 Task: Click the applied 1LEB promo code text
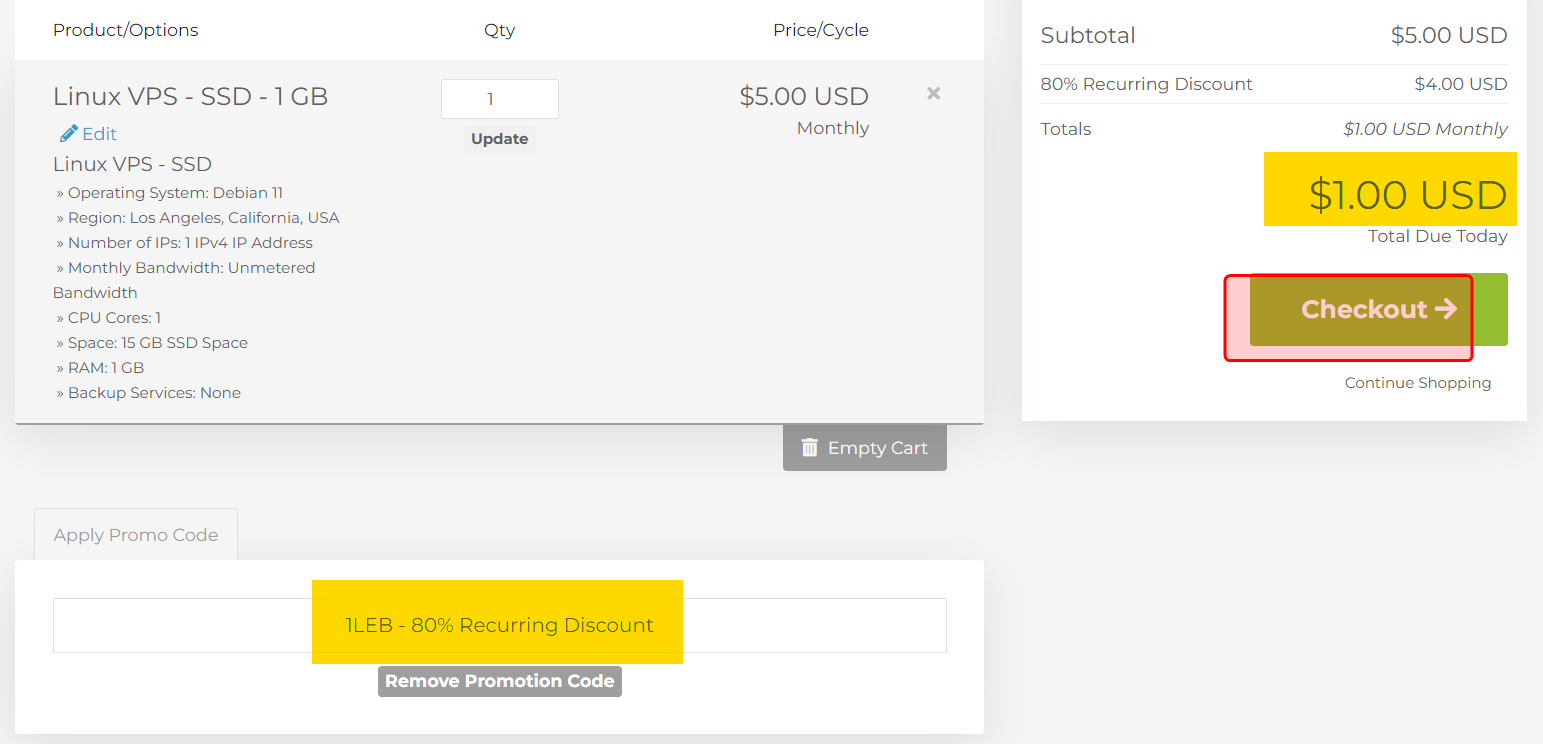[x=499, y=625]
